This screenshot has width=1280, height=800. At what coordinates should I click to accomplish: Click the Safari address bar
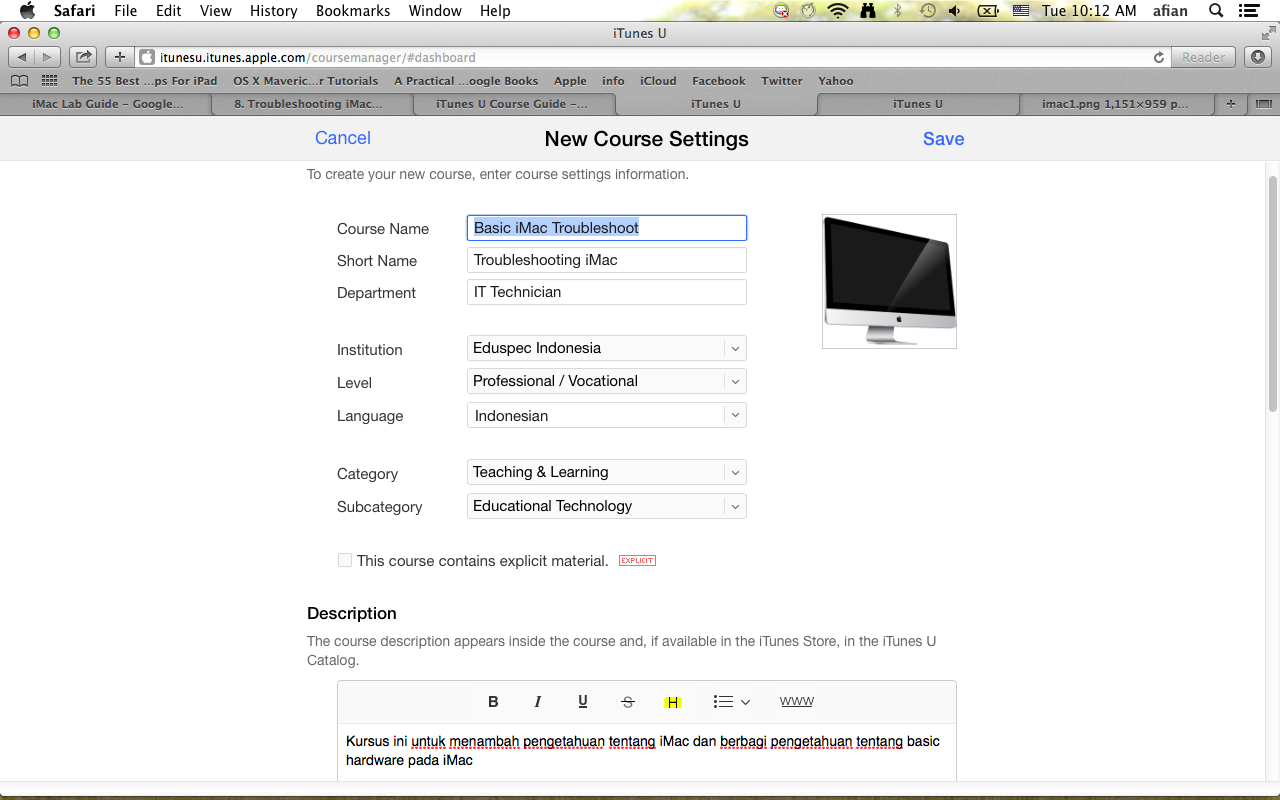653,57
